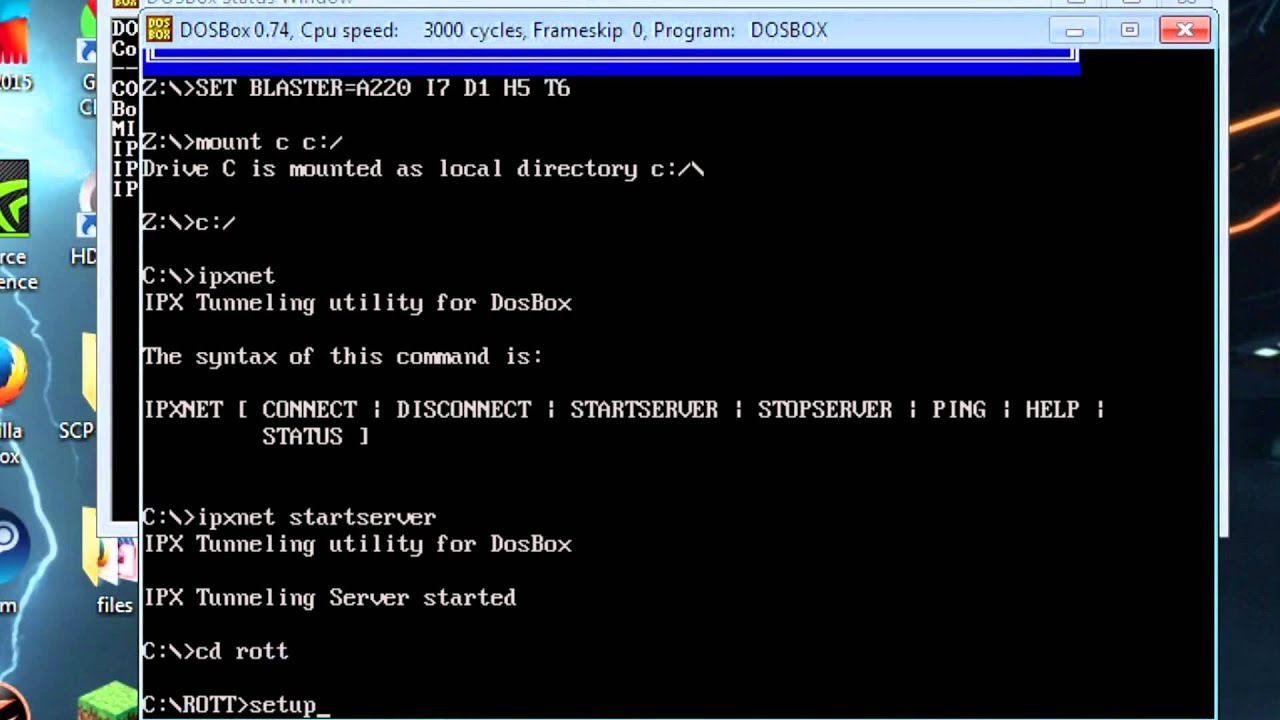Click the 'C:\ROTT>setup' prompt line

235,705
